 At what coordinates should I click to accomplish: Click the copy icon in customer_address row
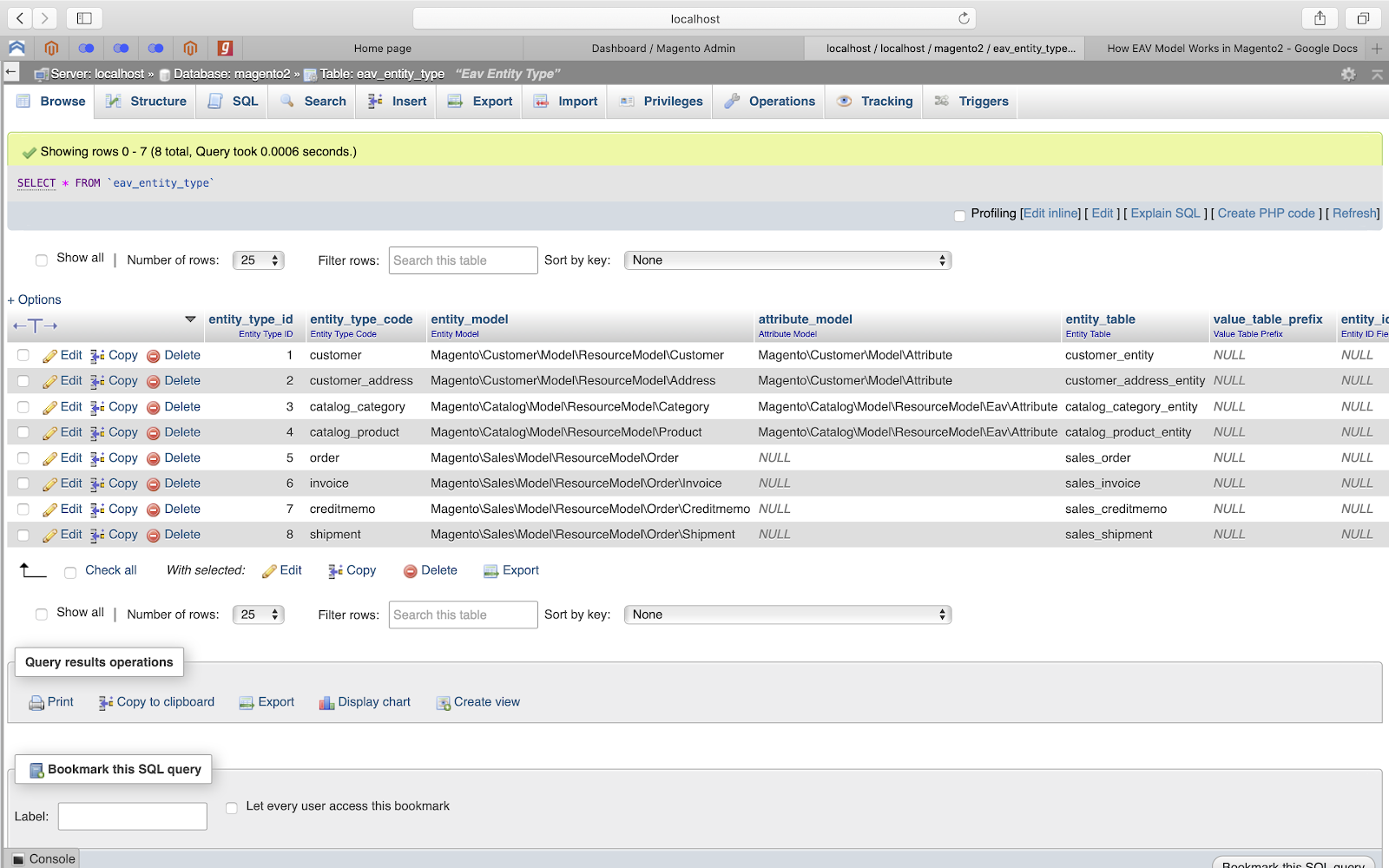pos(97,381)
